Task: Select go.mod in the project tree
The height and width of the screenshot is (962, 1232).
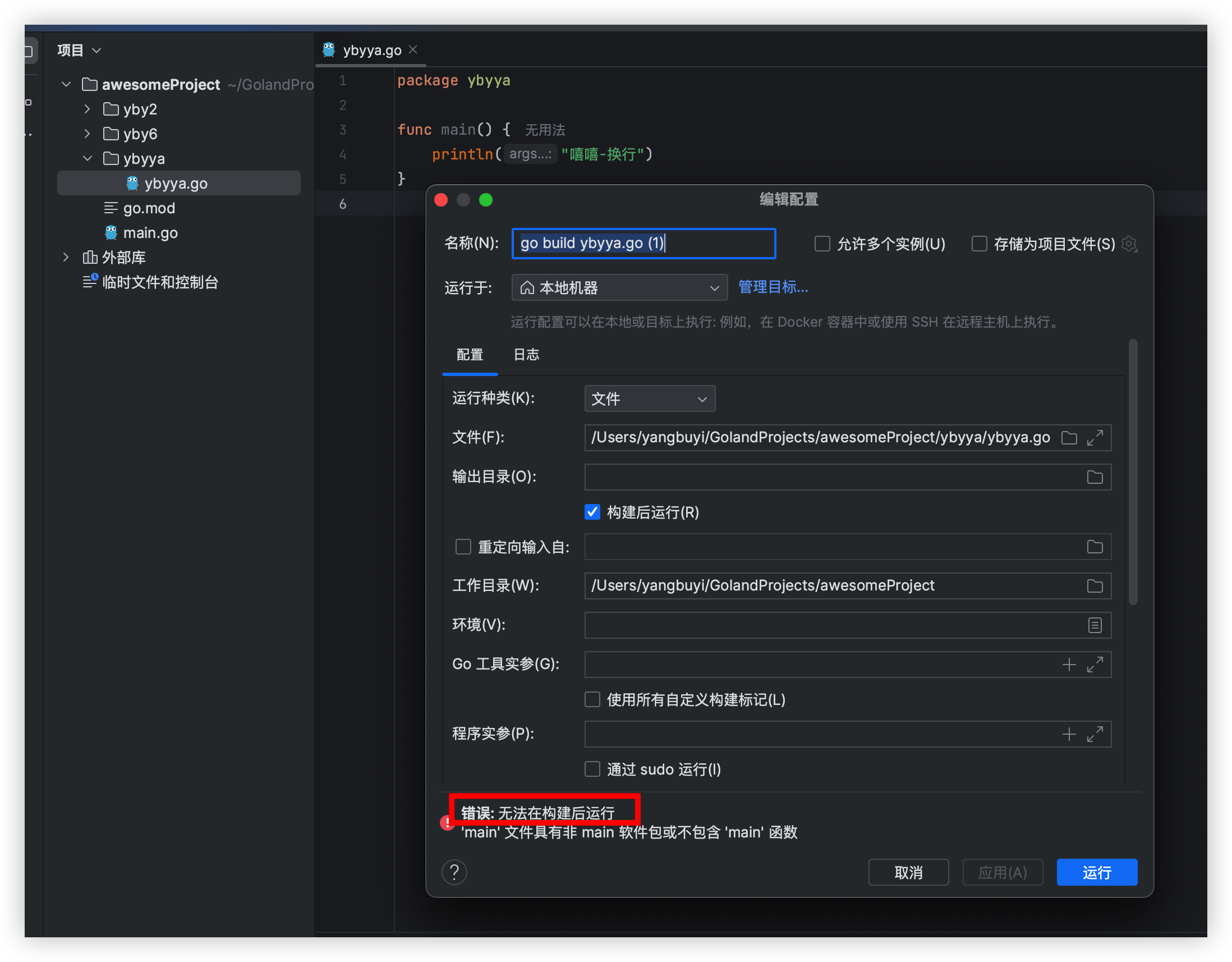Action: point(149,208)
